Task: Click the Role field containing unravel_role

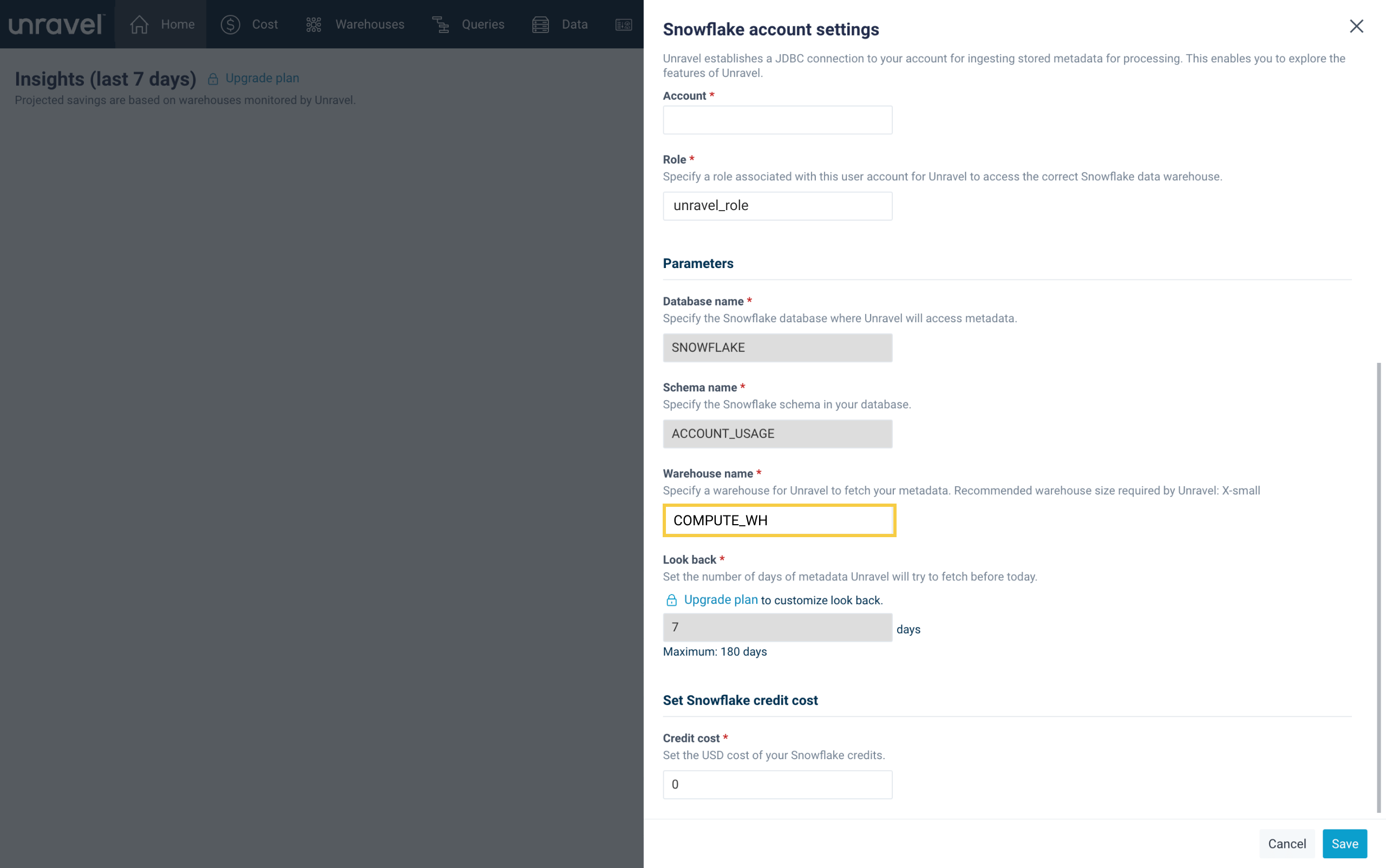Action: coord(777,206)
